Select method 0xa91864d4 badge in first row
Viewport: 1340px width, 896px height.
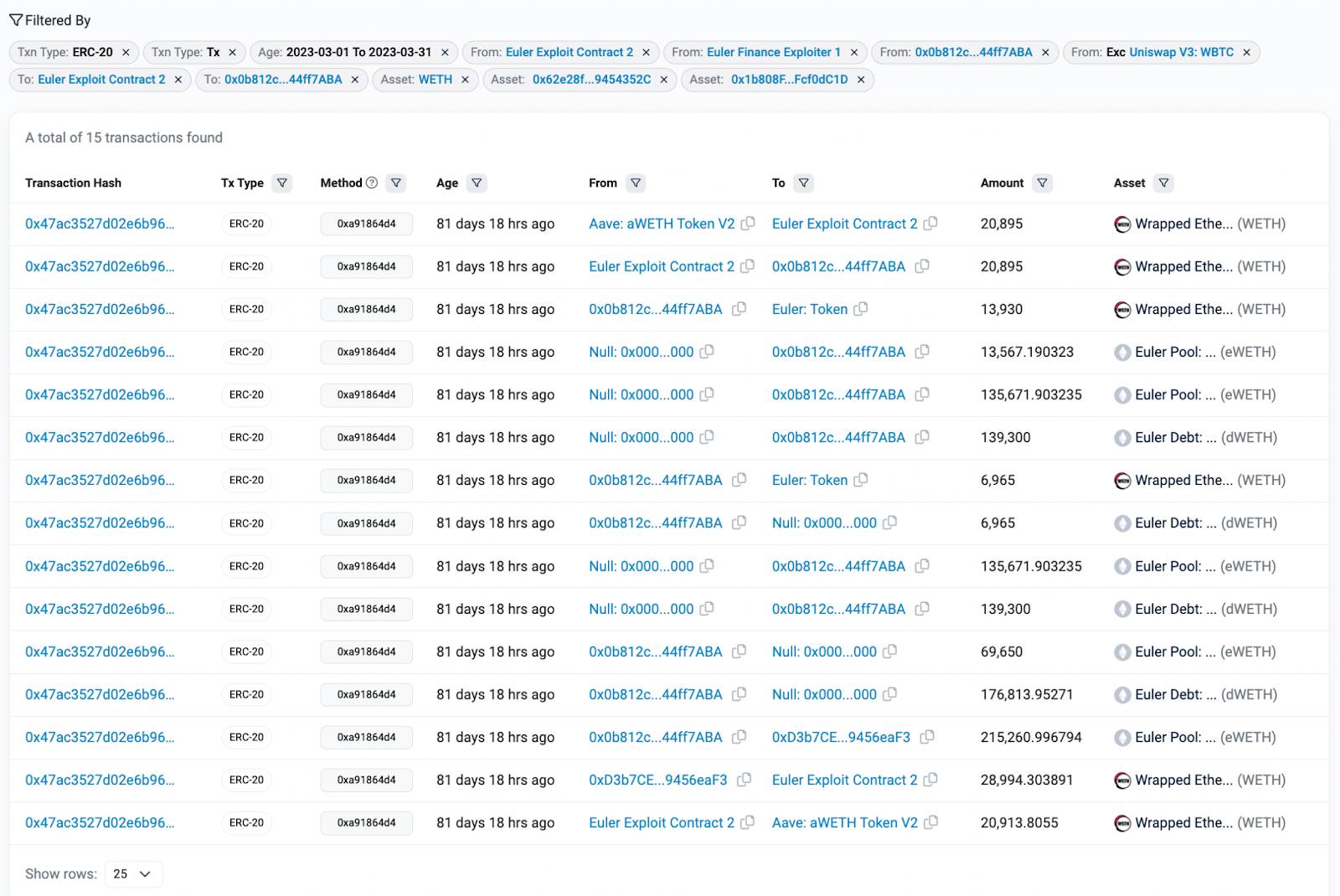tap(366, 224)
